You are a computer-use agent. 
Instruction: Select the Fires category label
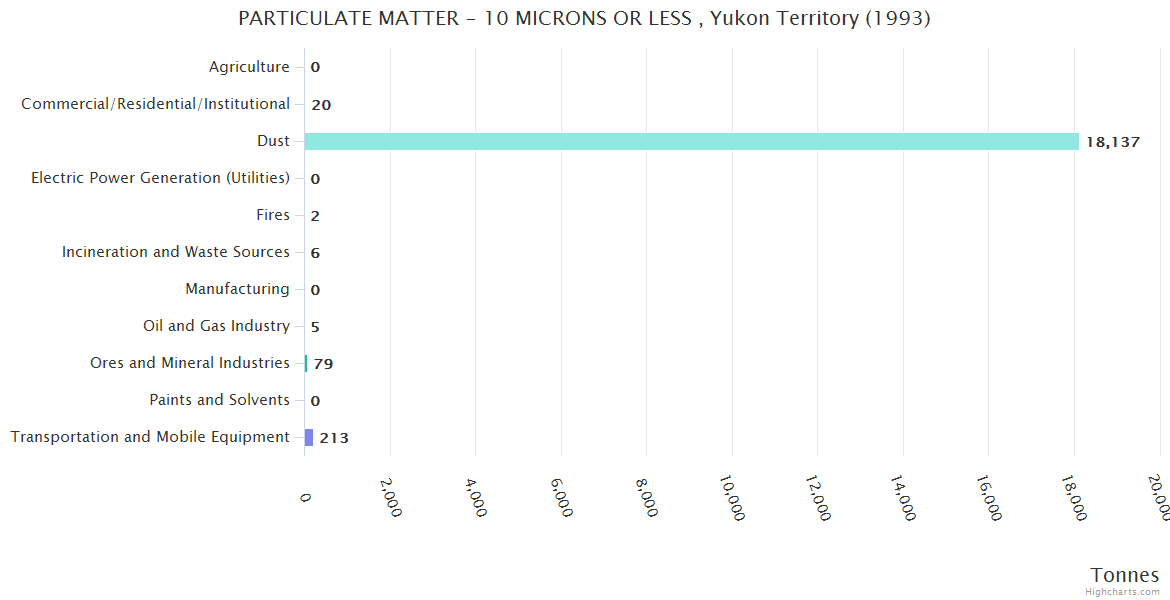pyautogui.click(x=273, y=215)
